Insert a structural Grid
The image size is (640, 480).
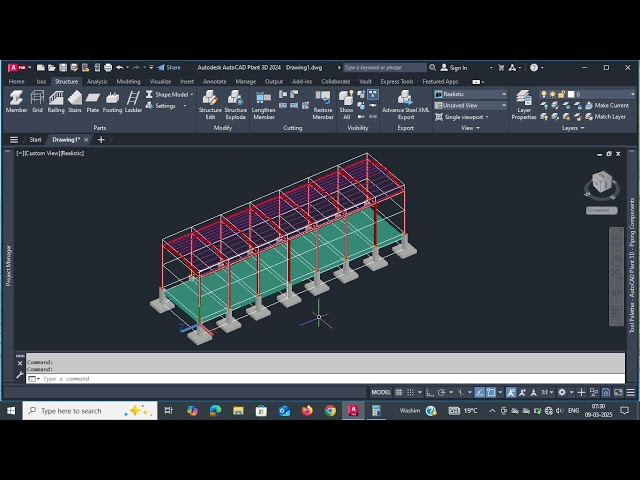pyautogui.click(x=37, y=102)
